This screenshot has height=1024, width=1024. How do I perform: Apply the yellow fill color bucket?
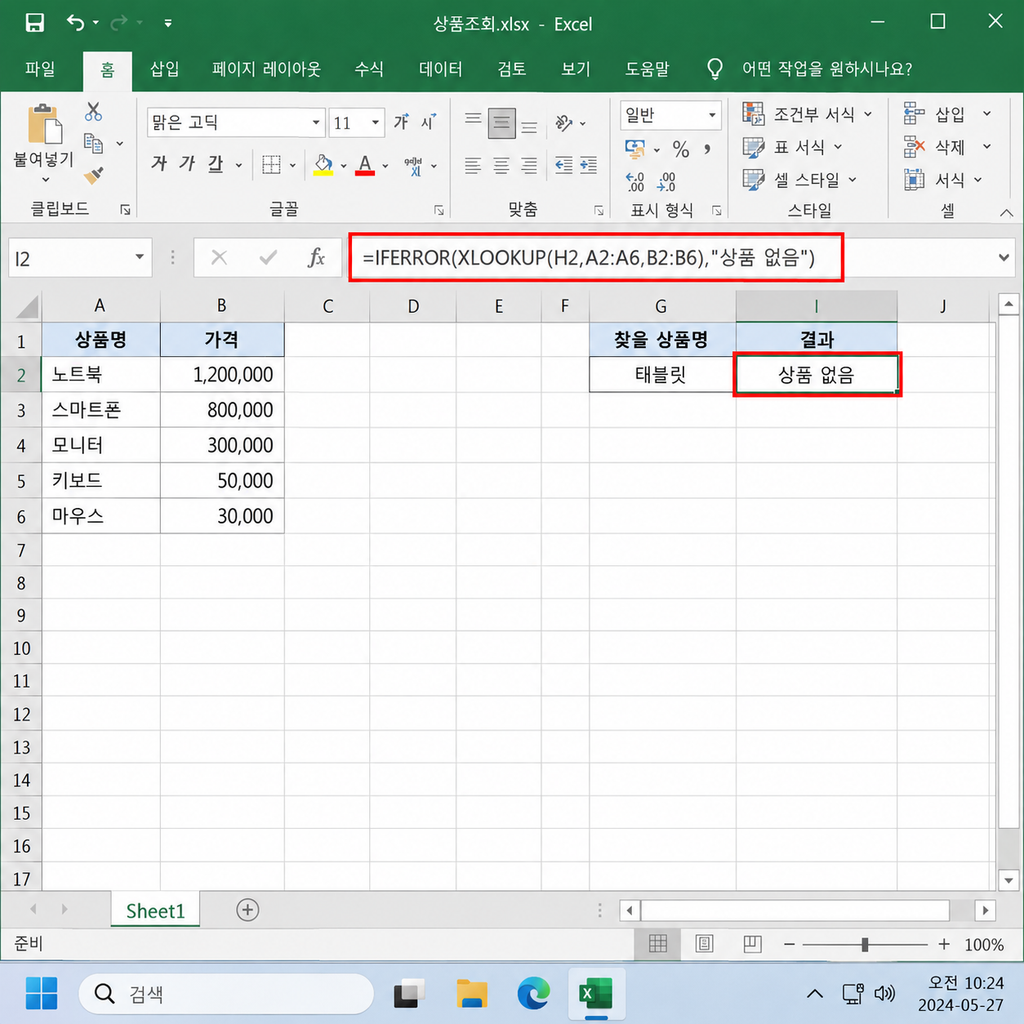click(323, 165)
